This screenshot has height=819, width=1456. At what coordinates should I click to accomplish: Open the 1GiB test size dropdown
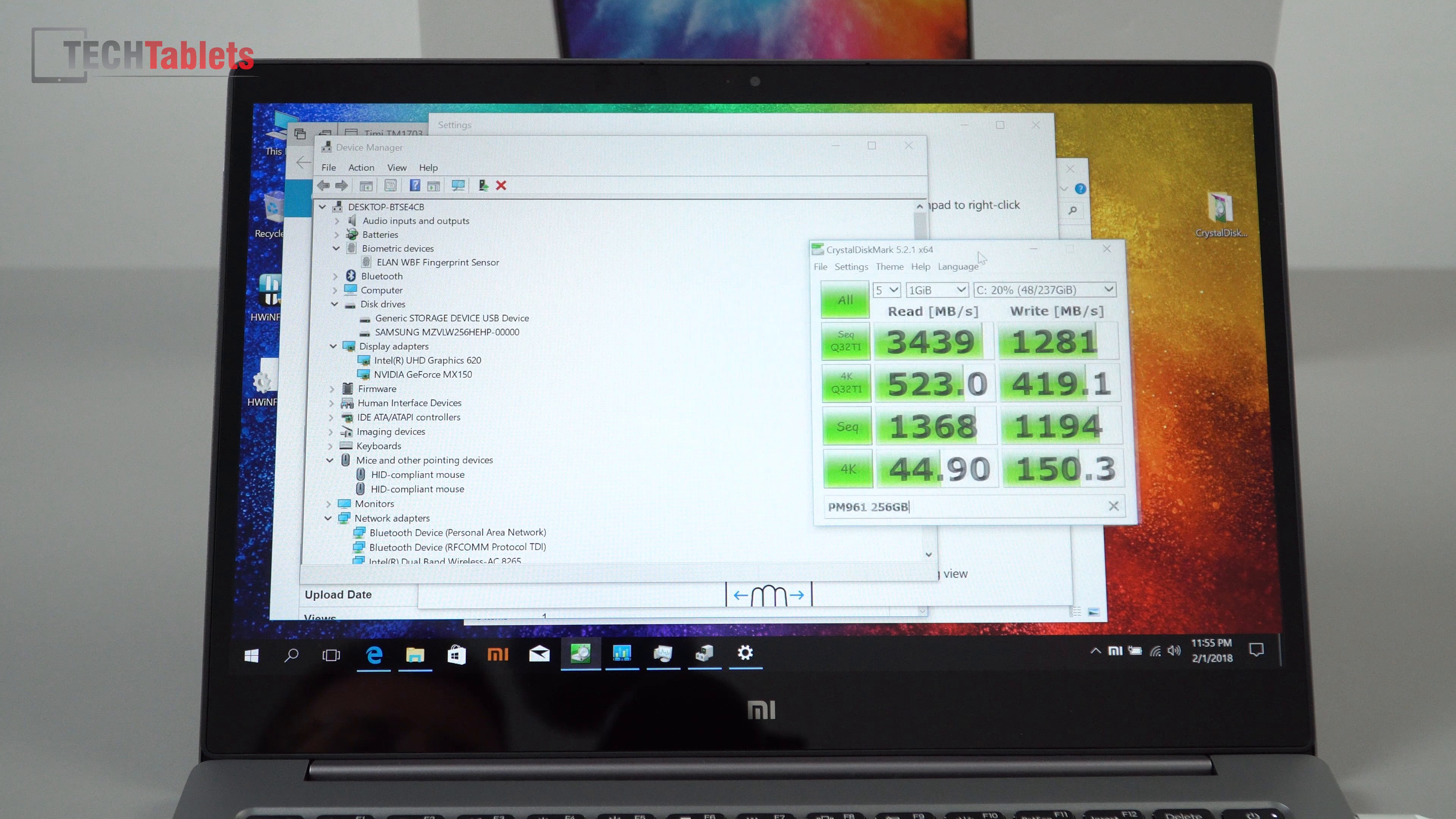click(x=937, y=290)
